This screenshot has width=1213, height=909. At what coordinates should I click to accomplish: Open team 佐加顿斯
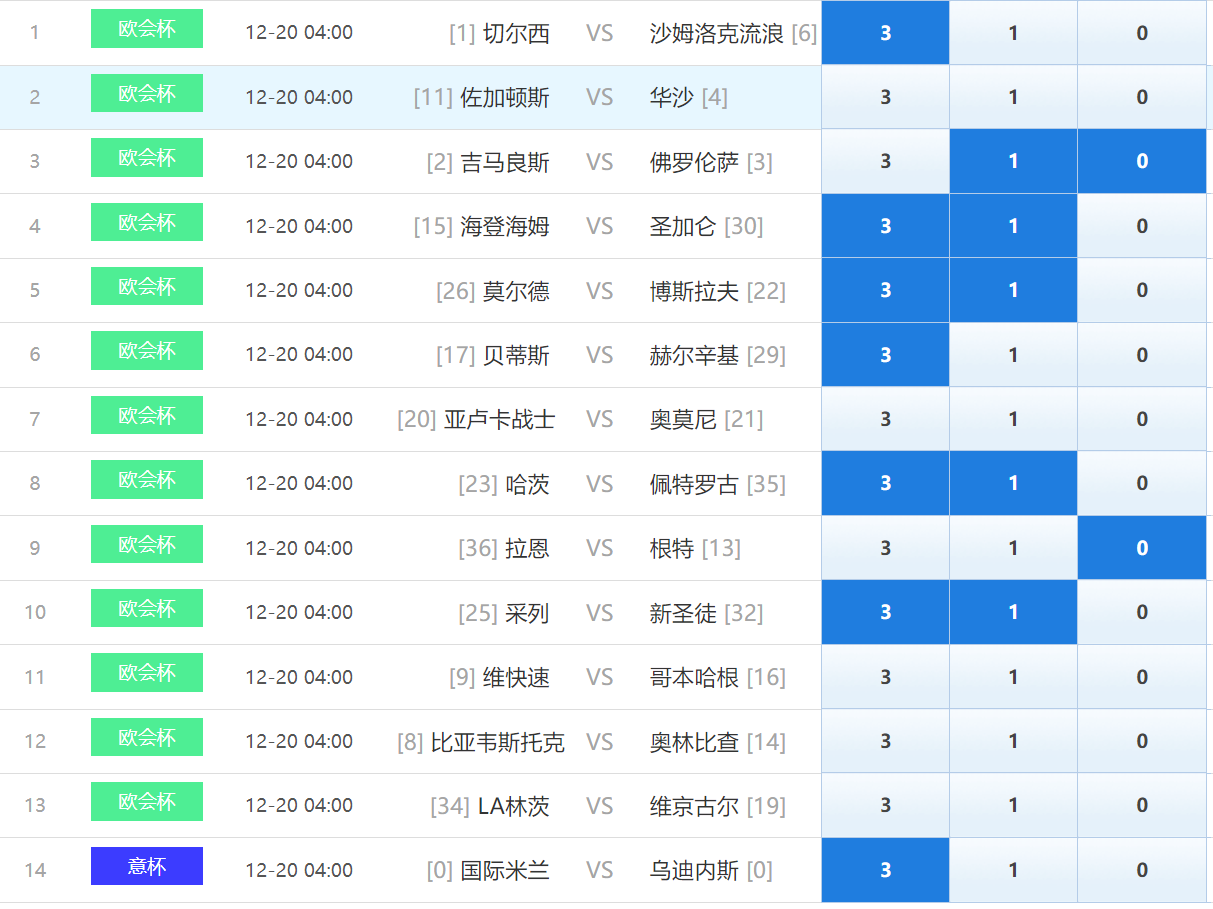click(x=505, y=97)
